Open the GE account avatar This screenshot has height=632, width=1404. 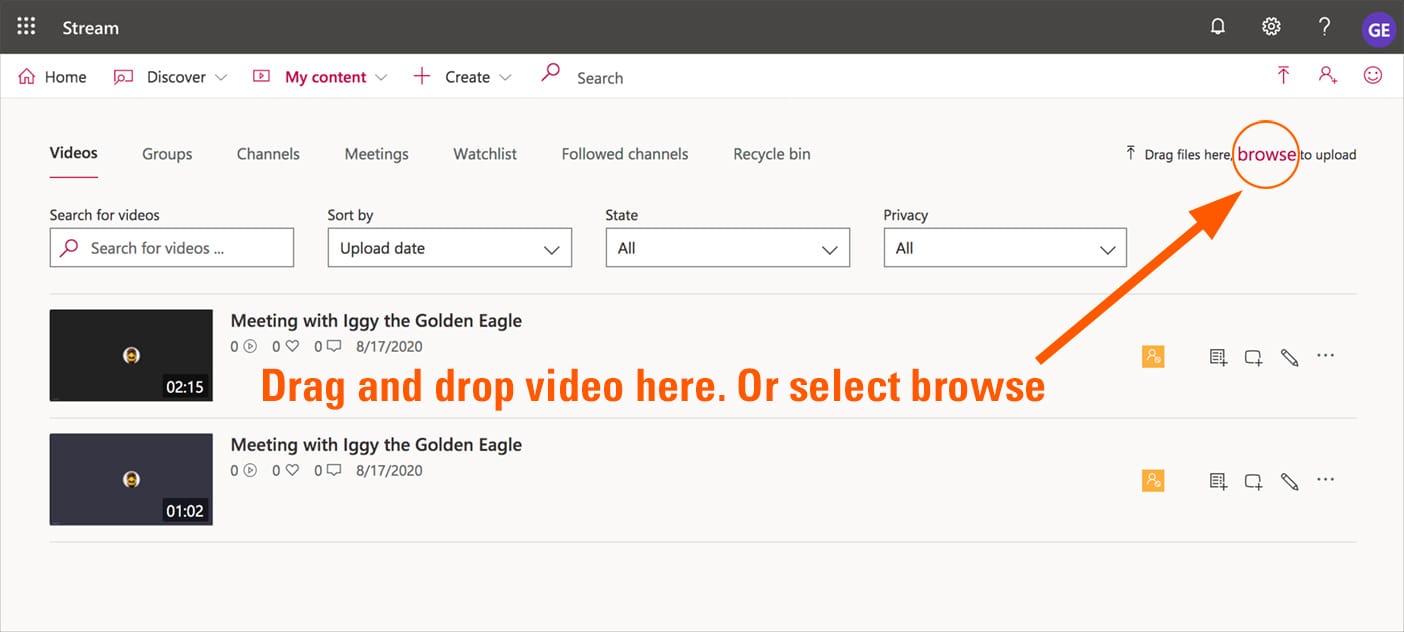pos(1379,29)
